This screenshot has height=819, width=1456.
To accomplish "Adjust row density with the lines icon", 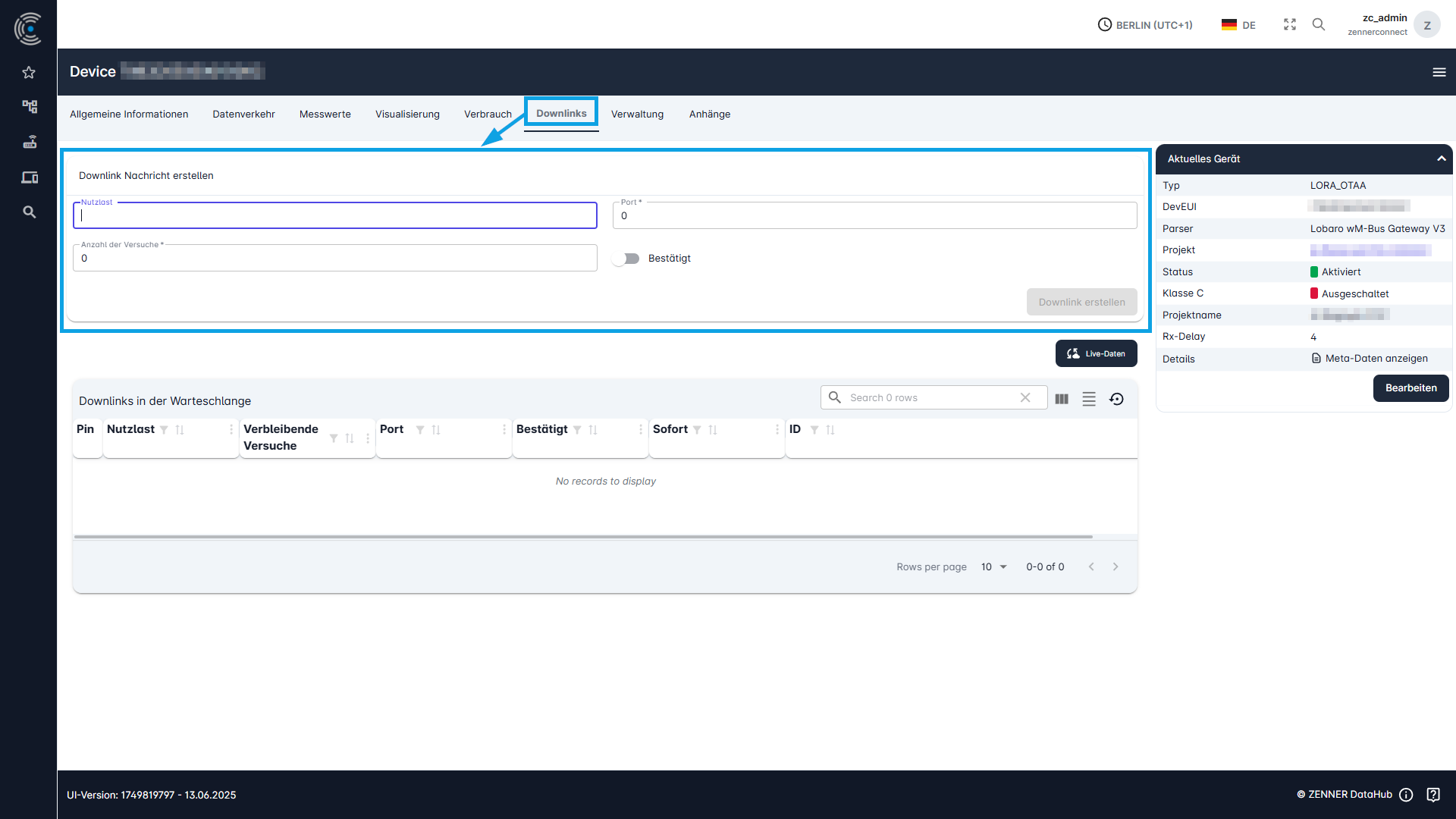I will pos(1089,398).
